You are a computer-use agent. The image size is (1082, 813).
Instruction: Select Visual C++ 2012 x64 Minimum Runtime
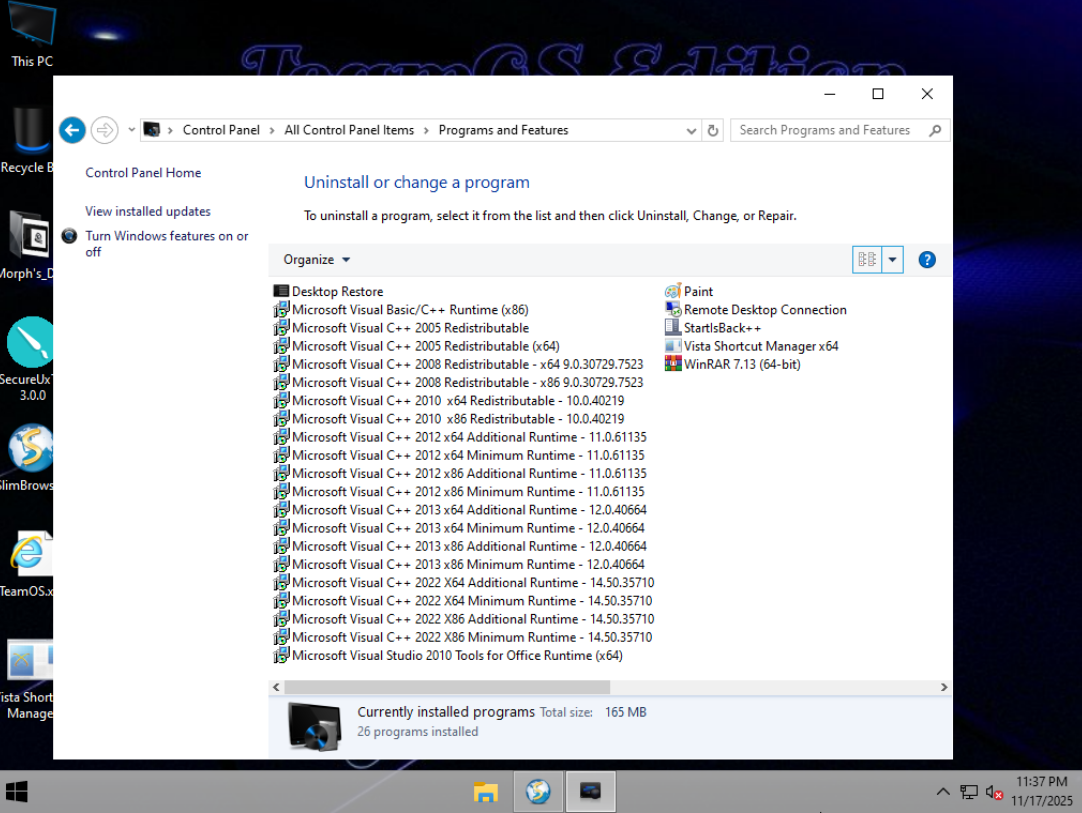(459, 456)
